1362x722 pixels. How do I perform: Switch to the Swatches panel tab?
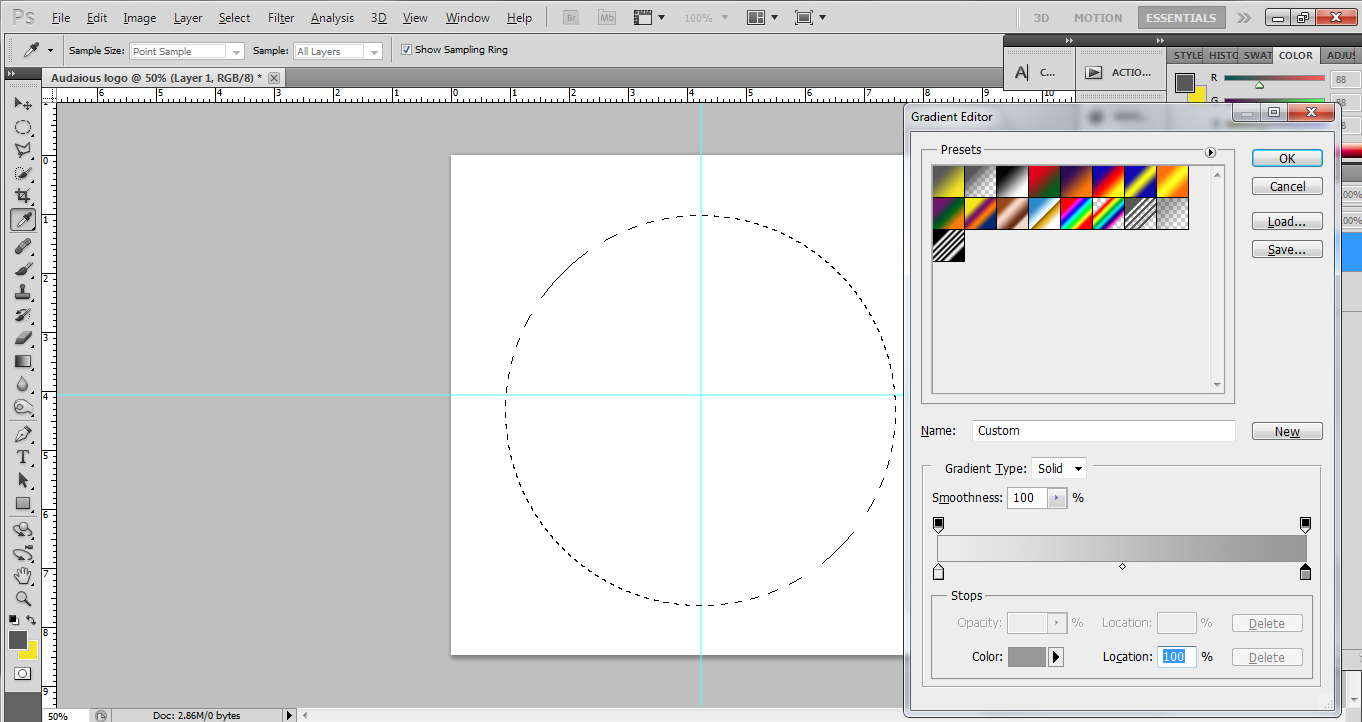(x=1258, y=56)
